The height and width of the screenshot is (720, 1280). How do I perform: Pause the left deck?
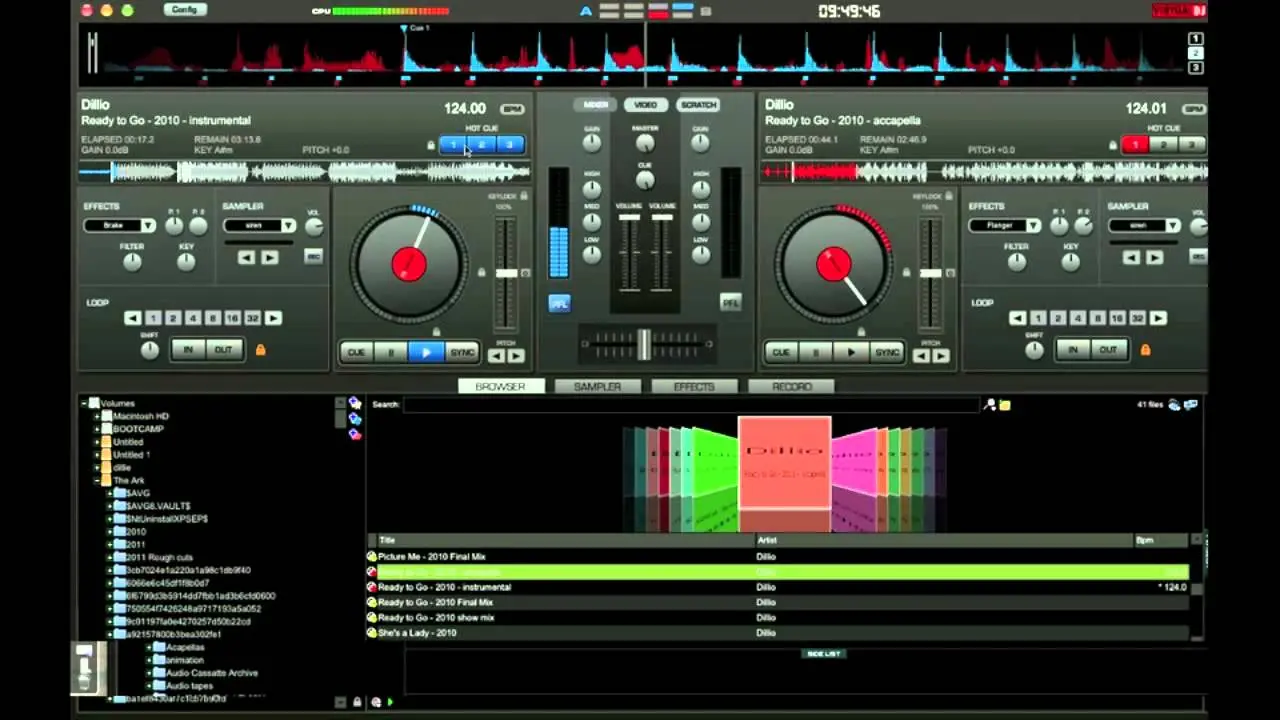(391, 352)
